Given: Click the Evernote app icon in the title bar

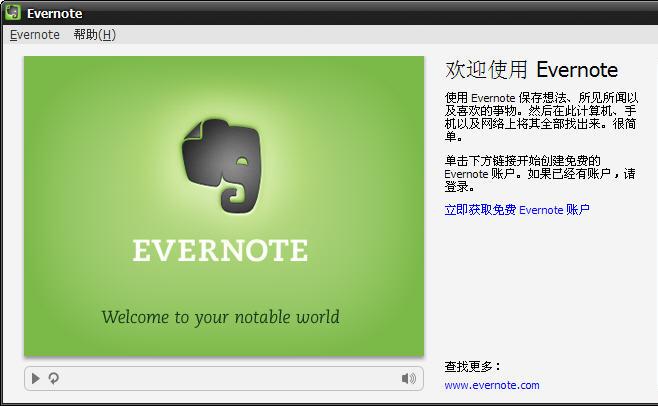Looking at the screenshot, I should tap(13, 13).
